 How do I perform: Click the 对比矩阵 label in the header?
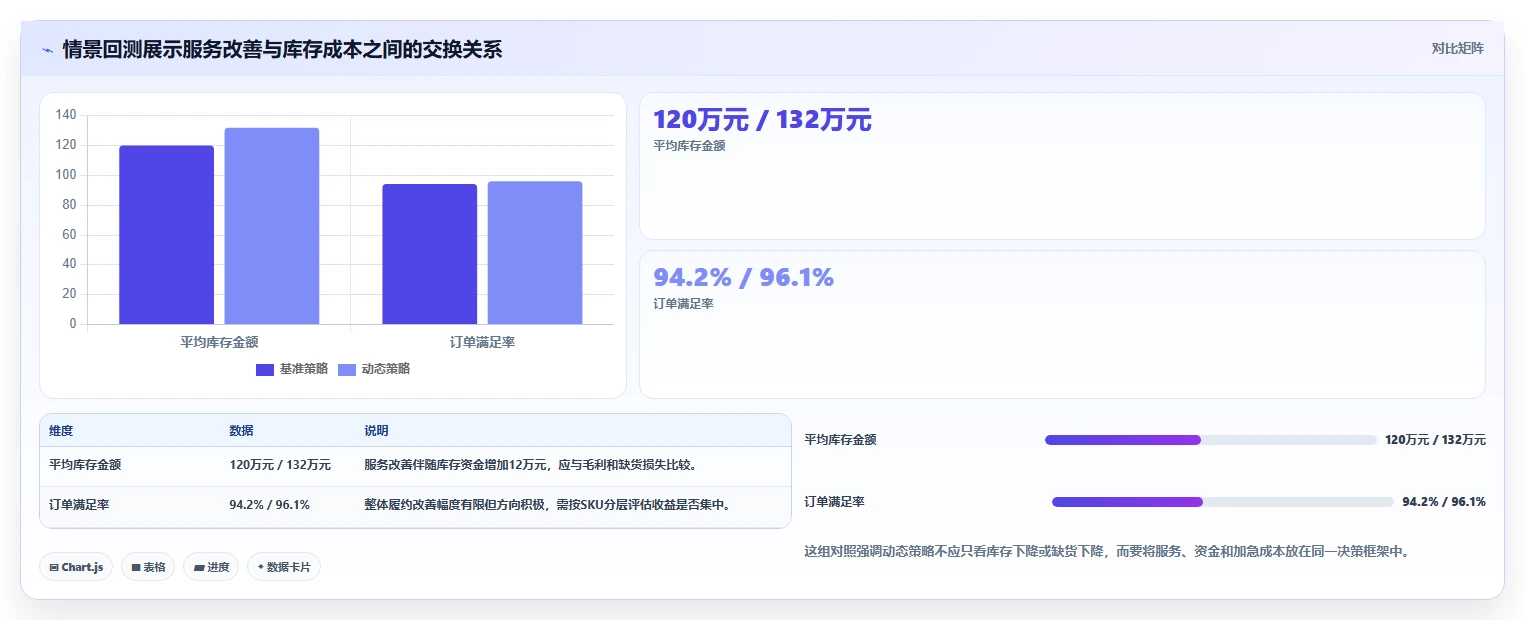[1458, 48]
